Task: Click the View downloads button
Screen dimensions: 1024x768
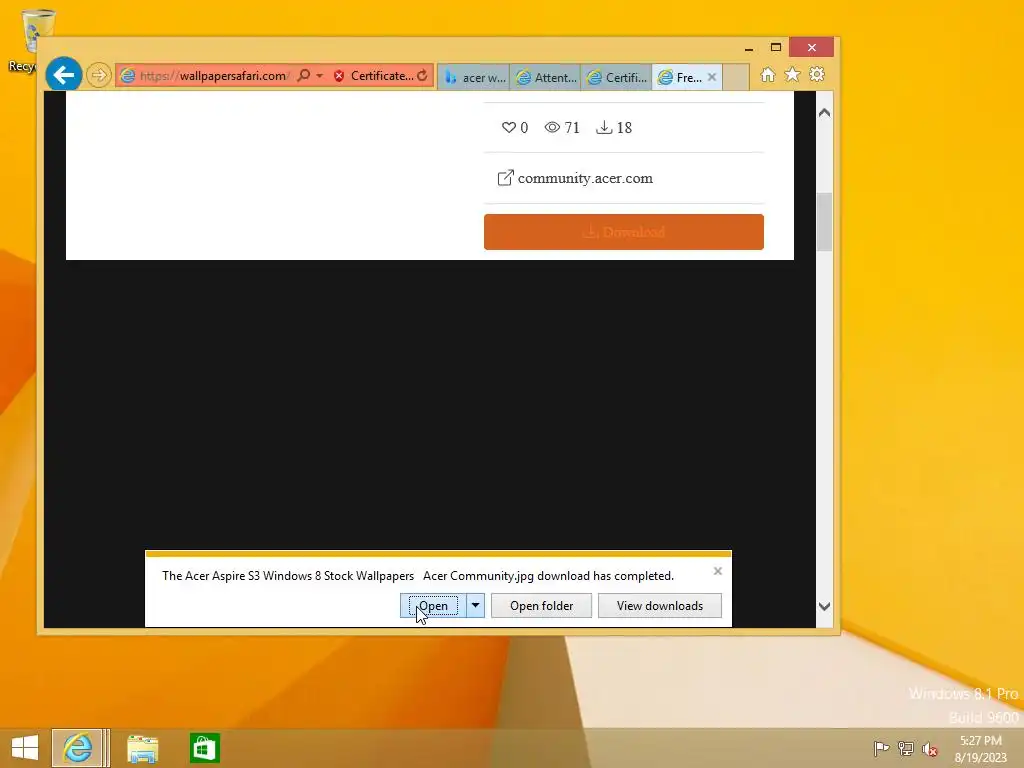Action: click(x=660, y=606)
